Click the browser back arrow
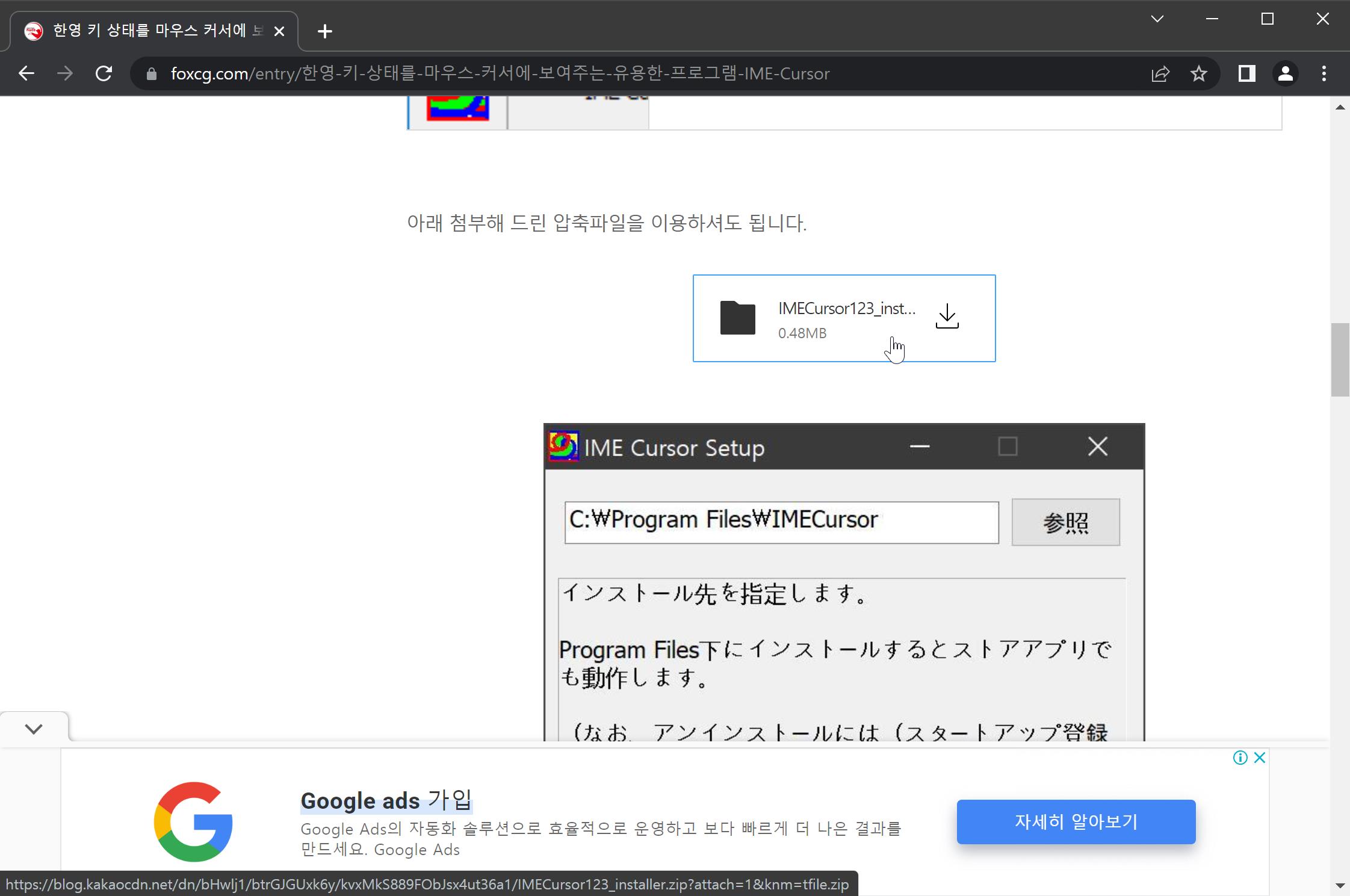This screenshot has height=896, width=1350. point(26,73)
